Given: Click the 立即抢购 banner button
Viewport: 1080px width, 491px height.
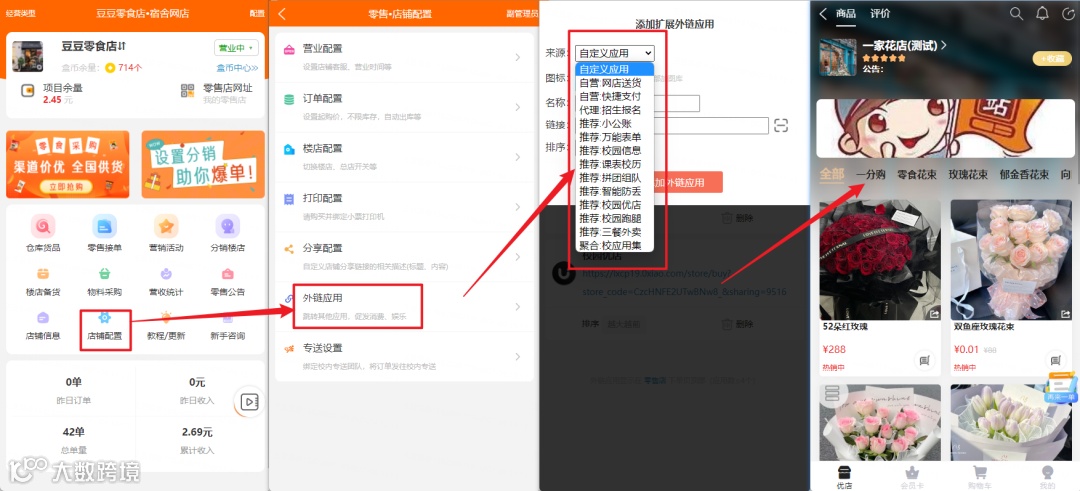Looking at the screenshot, I should (66, 187).
